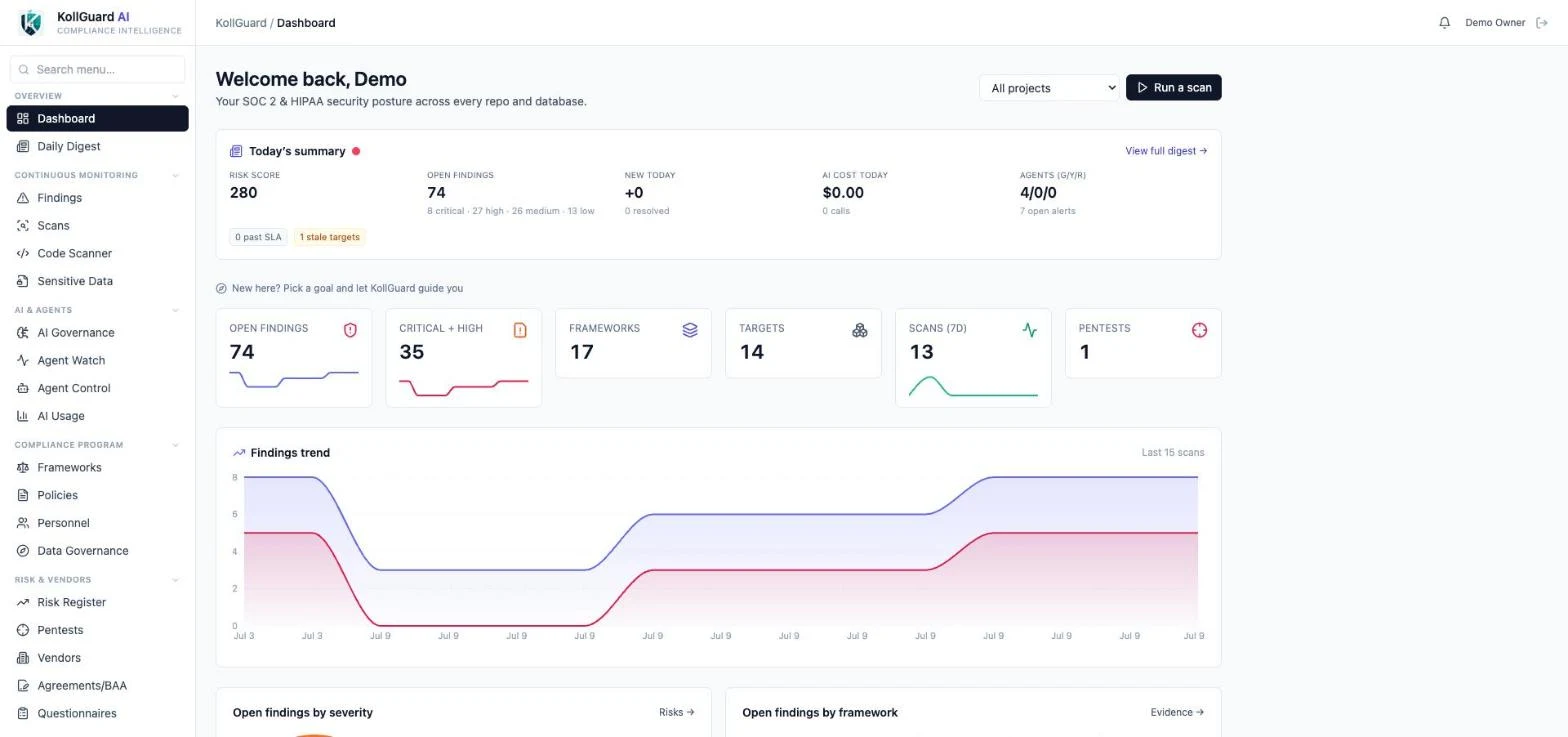Click the 1 stale targets badge
This screenshot has width=1568, height=737.
pyautogui.click(x=329, y=238)
